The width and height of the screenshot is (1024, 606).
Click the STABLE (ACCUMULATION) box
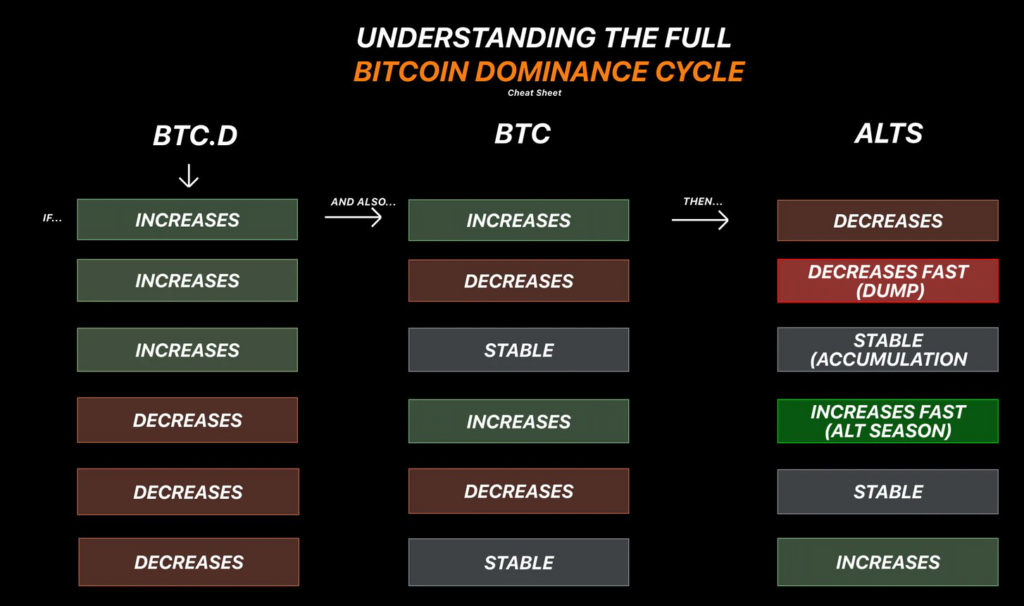point(888,349)
